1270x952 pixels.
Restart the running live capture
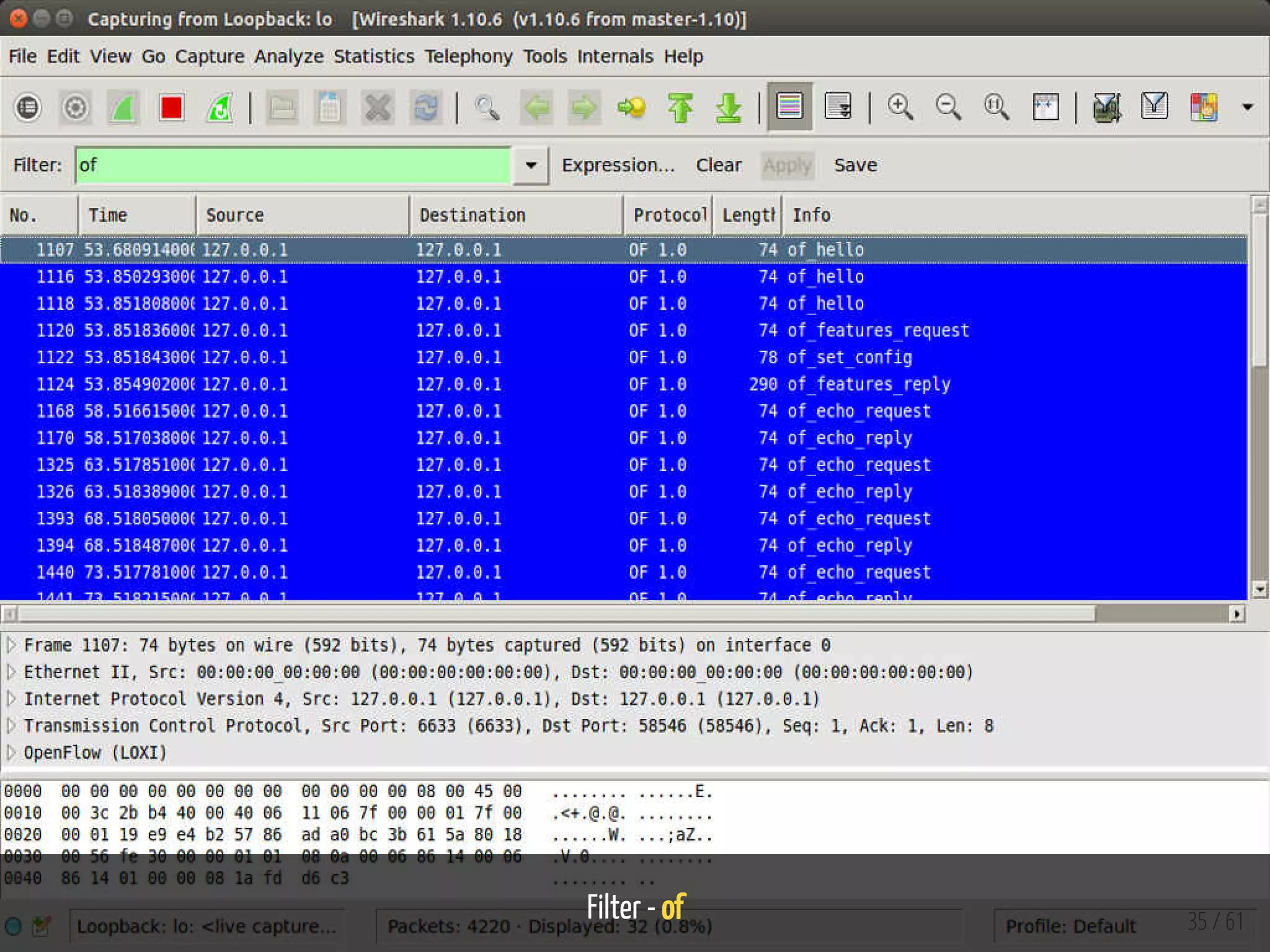click(x=220, y=107)
